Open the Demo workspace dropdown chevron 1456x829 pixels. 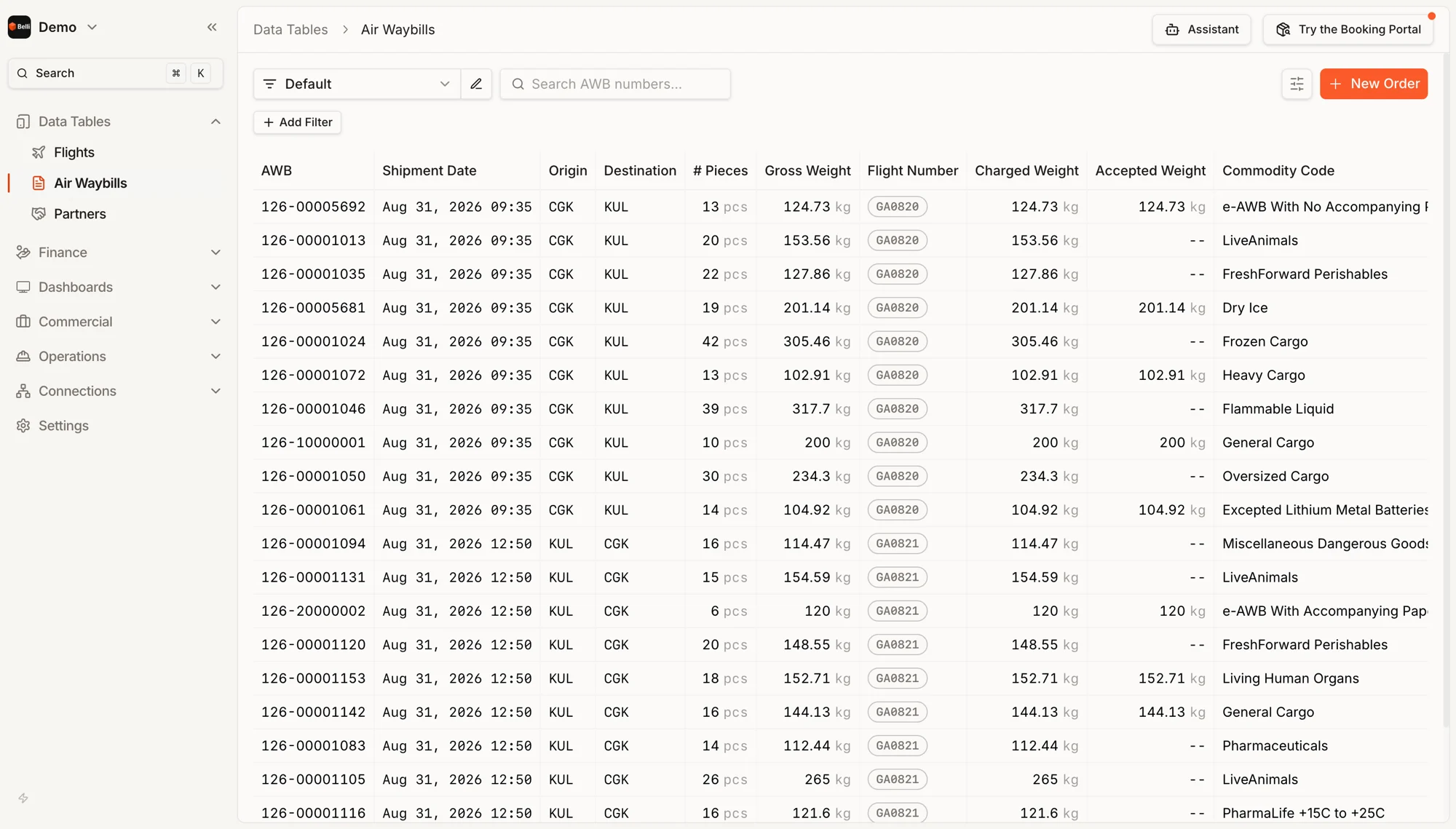coord(92,28)
